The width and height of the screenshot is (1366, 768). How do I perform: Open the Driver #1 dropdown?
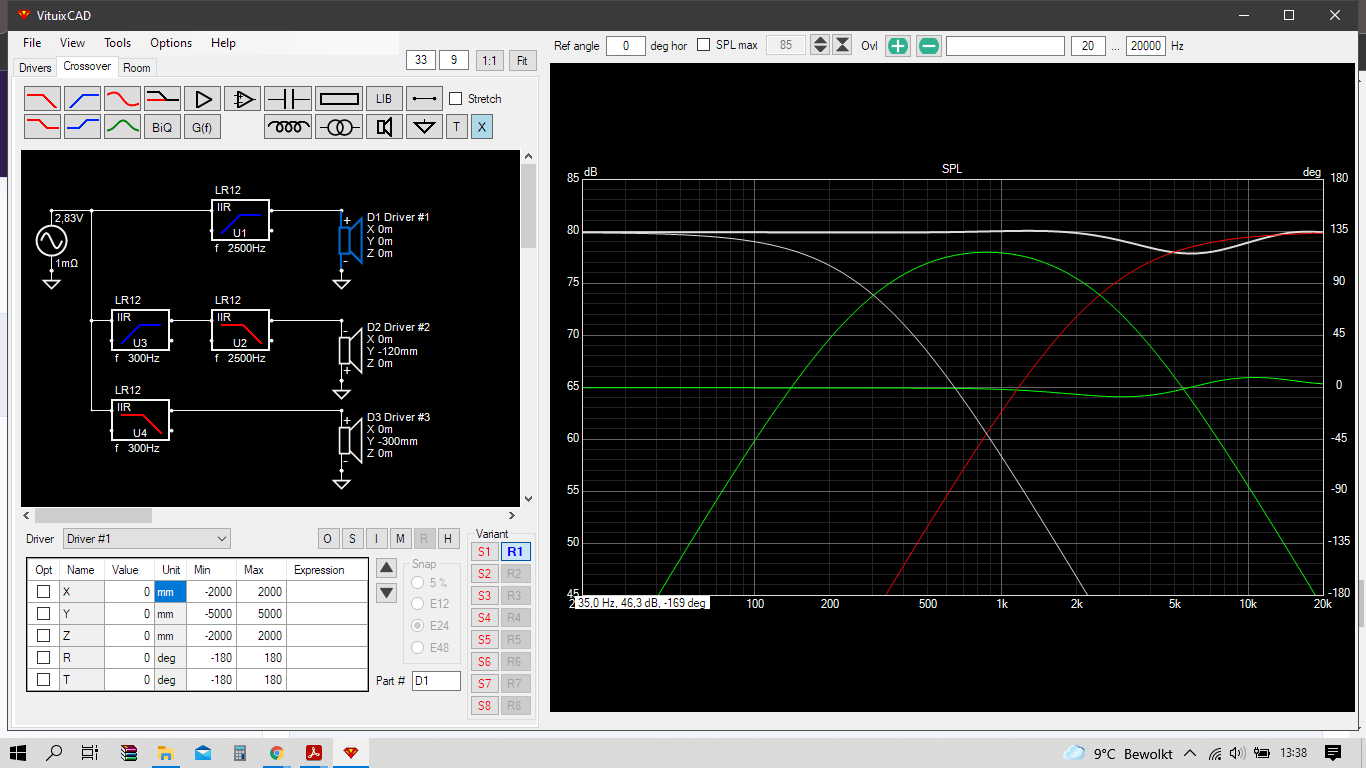[146, 539]
